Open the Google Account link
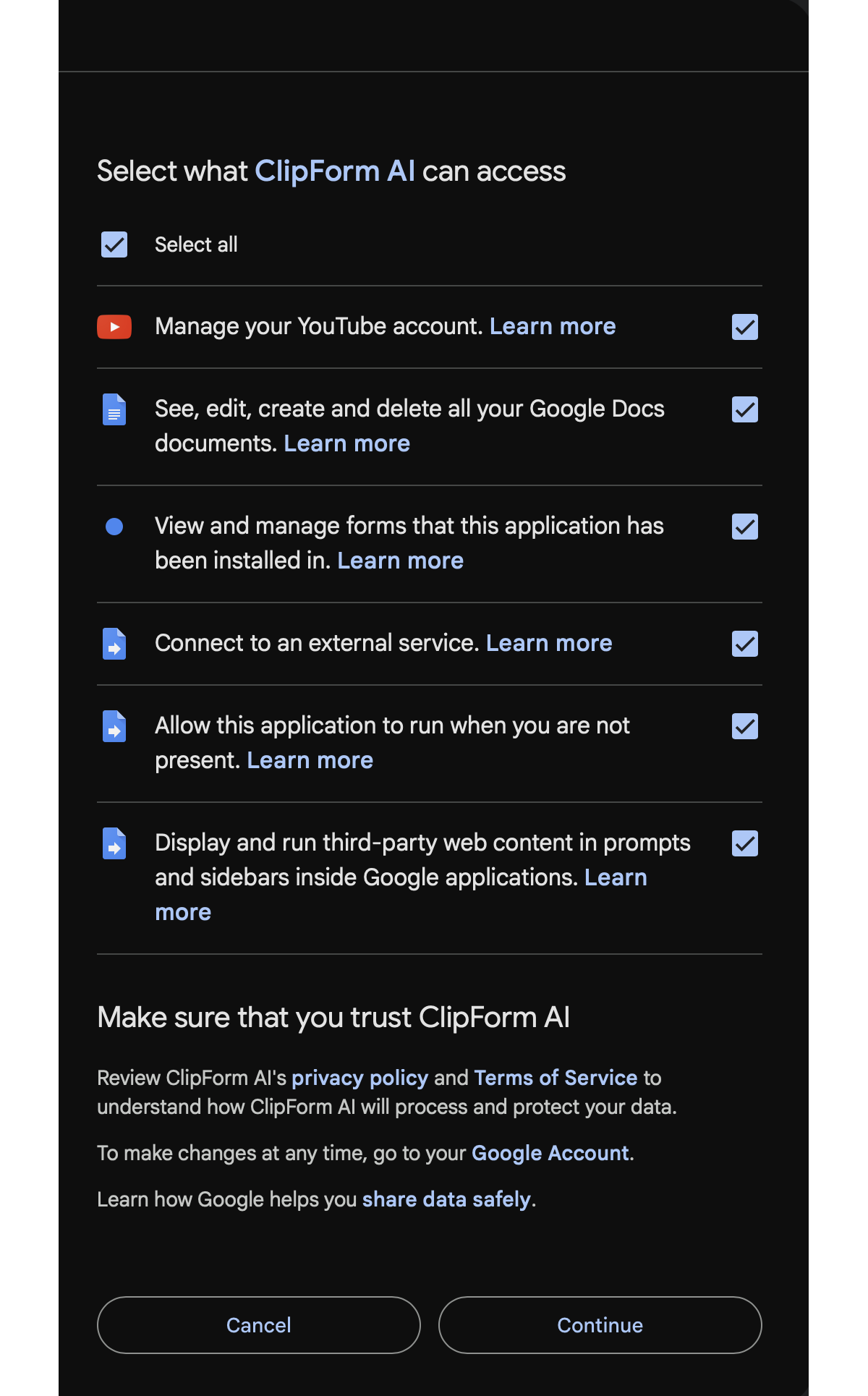Screen dimensions: 868x1396 (x=550, y=1153)
